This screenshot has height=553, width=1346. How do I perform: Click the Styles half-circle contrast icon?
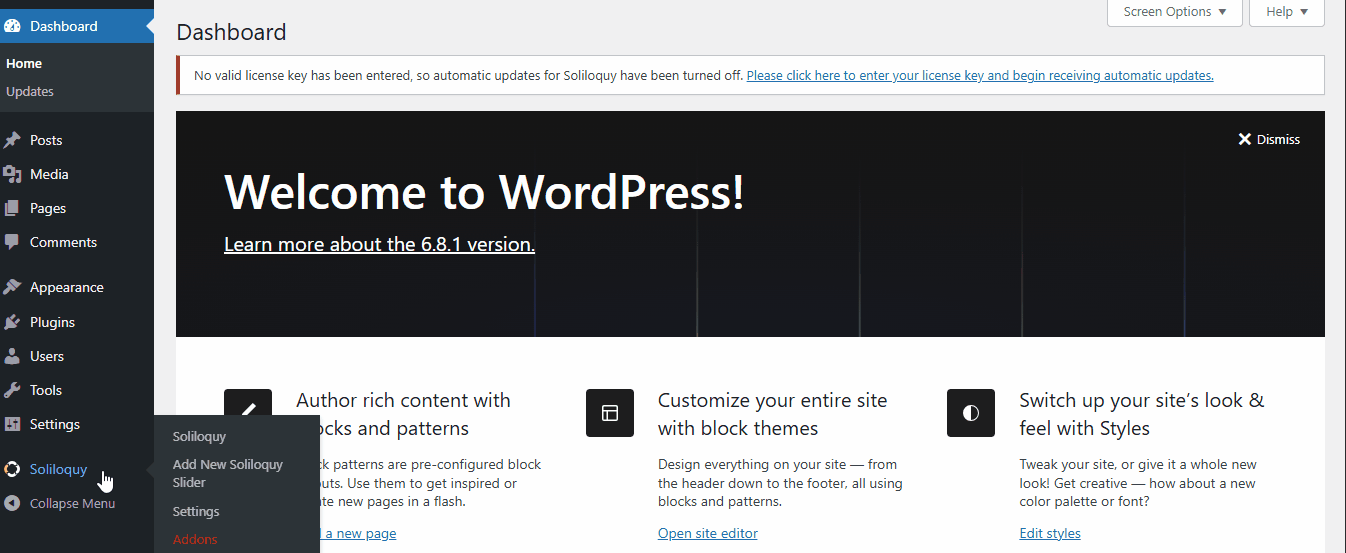tap(971, 413)
